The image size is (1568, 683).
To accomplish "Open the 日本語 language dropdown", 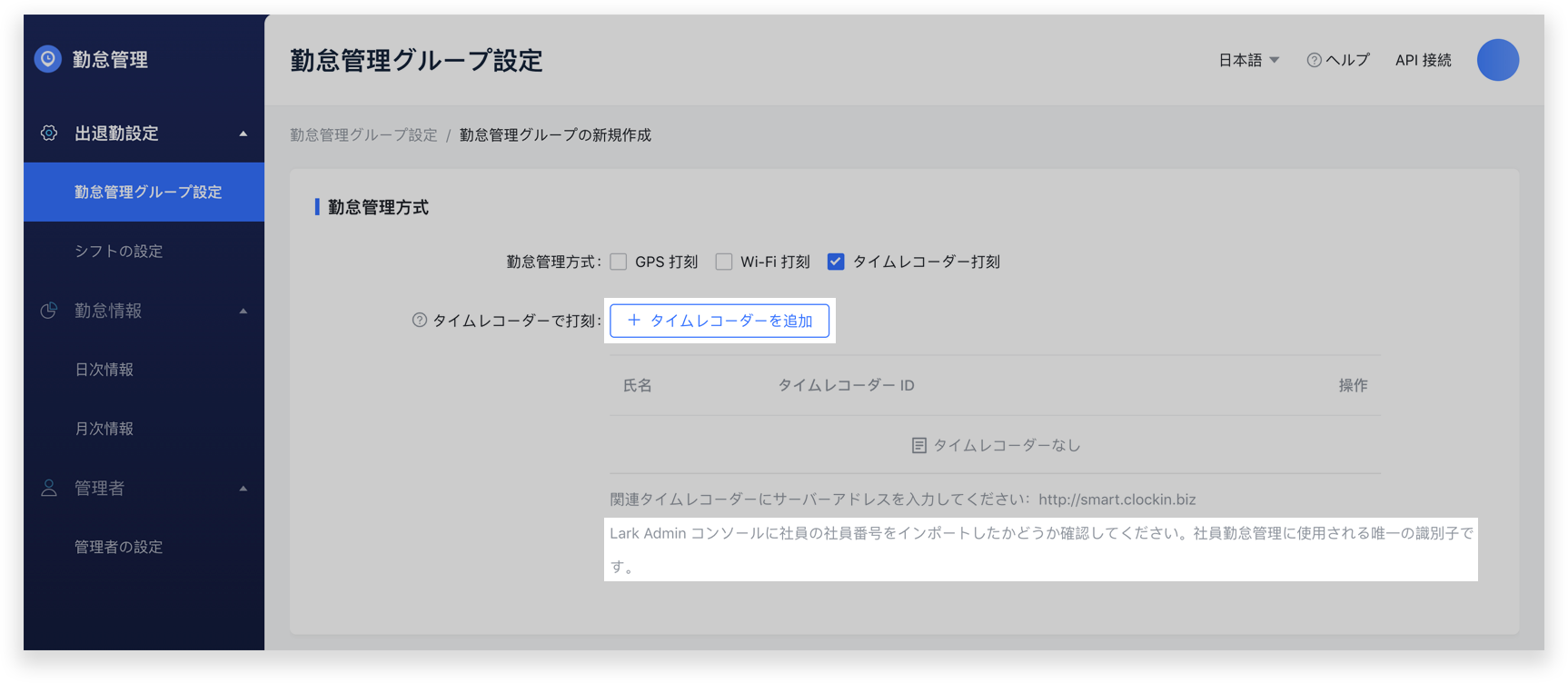I will tap(1248, 60).
